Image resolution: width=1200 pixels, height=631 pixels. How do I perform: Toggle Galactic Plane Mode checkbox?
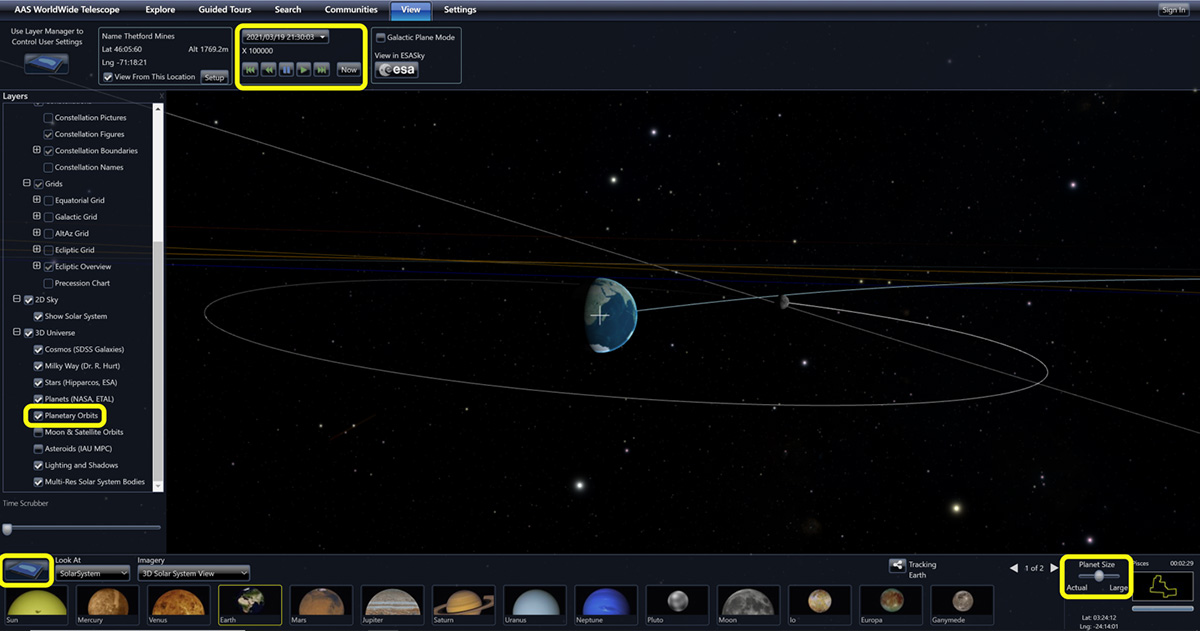(x=380, y=37)
